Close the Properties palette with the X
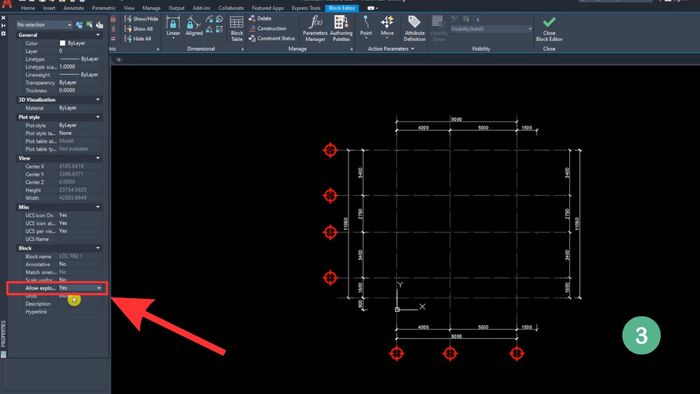This screenshot has height=394, width=700. pyautogui.click(x=3, y=18)
